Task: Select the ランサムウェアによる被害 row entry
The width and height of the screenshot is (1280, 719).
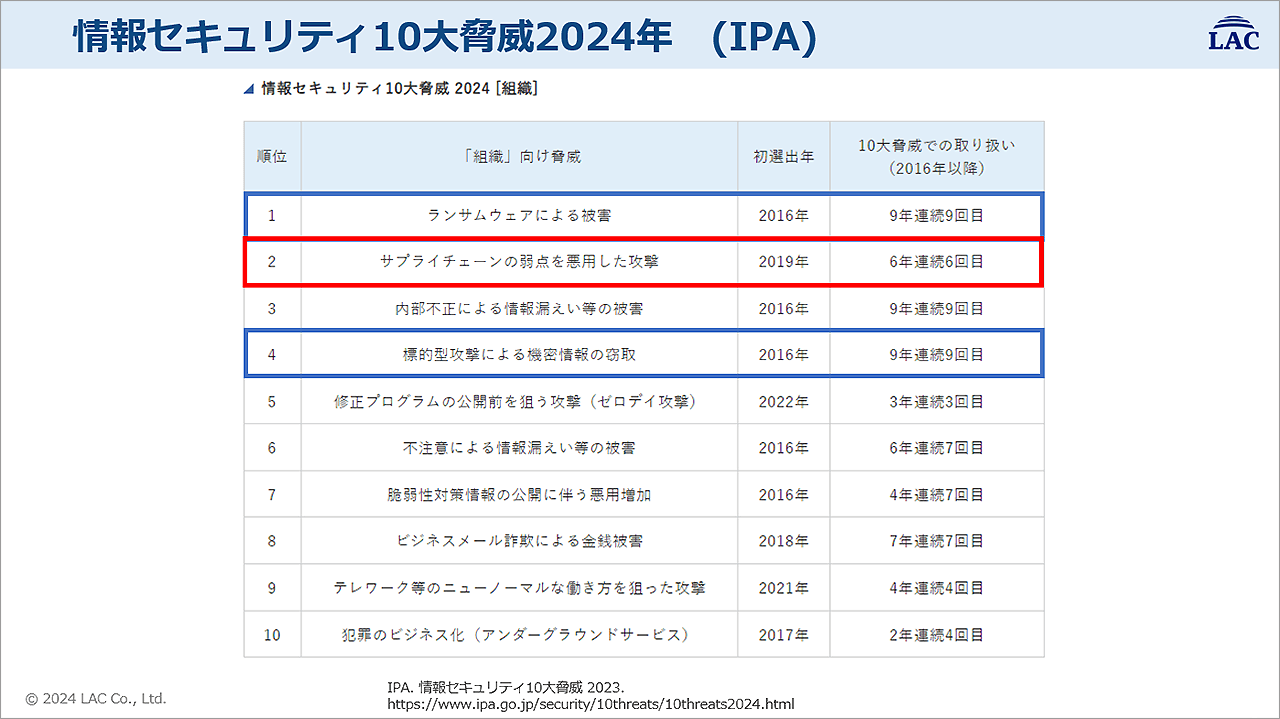Action: click(519, 215)
